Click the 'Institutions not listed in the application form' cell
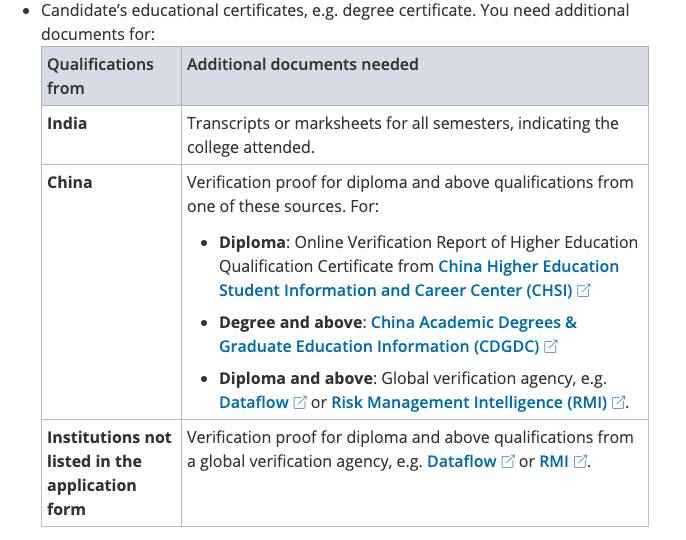686x540 pixels. click(108, 473)
